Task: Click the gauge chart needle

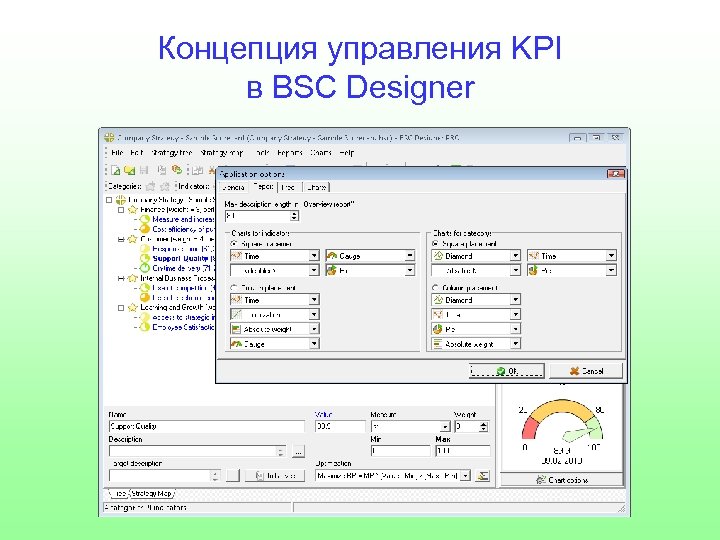Action: pyautogui.click(x=581, y=432)
